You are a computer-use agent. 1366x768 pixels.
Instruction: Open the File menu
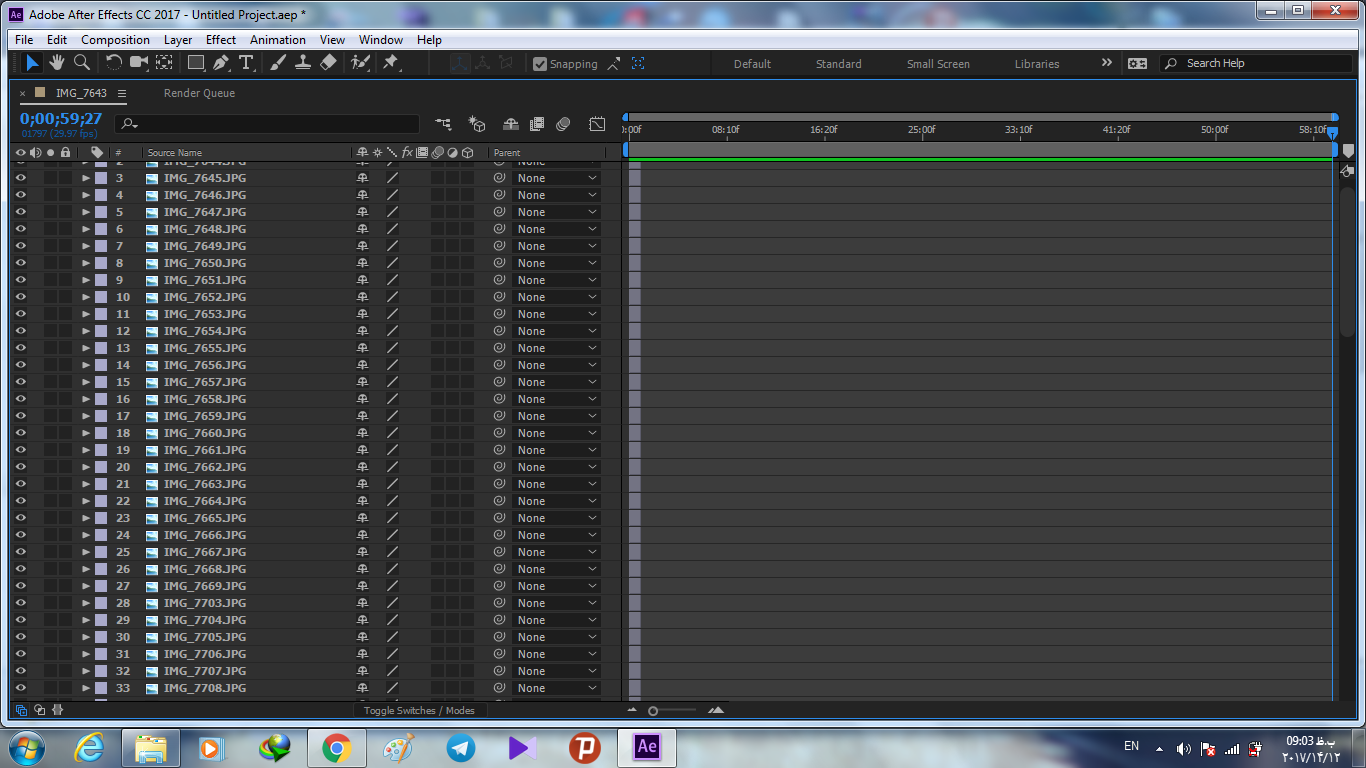[x=24, y=40]
